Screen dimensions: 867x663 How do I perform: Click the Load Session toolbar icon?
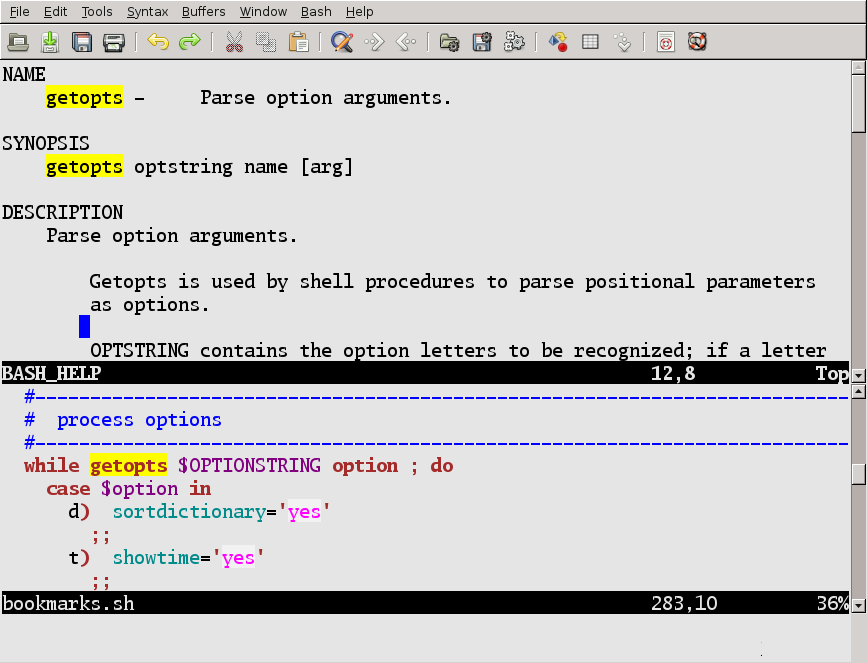click(449, 42)
